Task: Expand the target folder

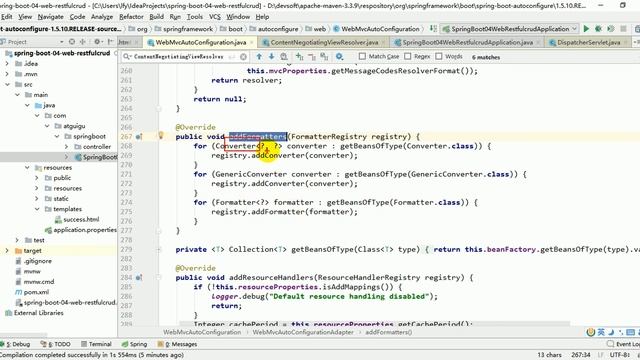Action: (x=7, y=251)
